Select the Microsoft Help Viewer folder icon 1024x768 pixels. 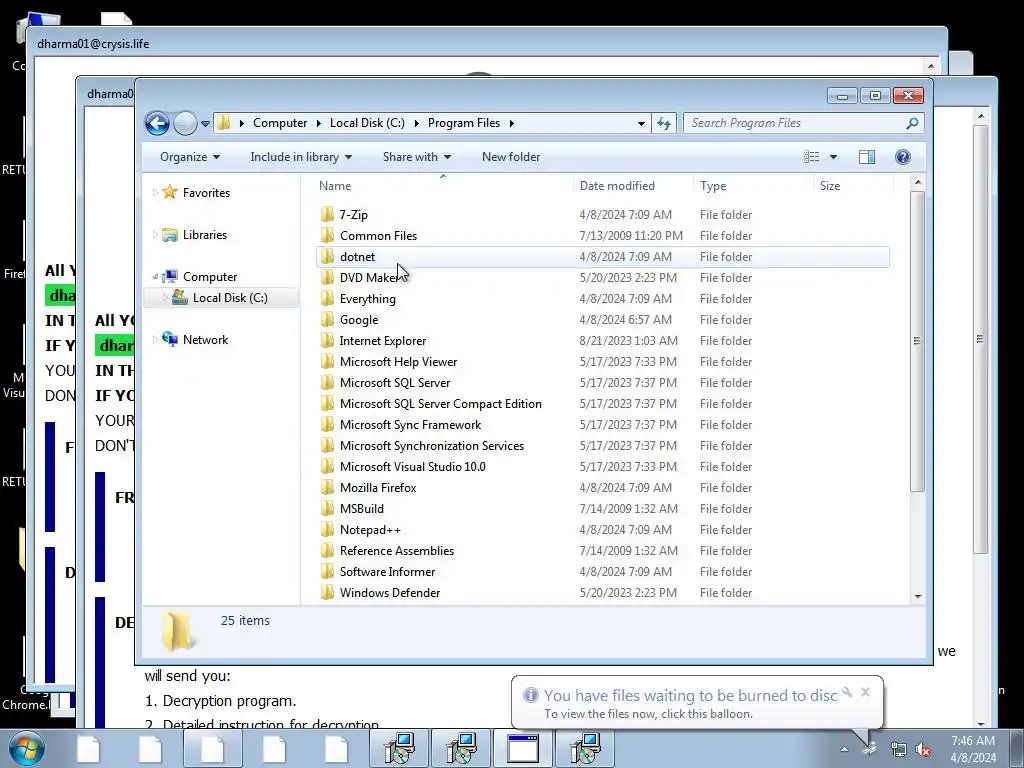coord(327,361)
